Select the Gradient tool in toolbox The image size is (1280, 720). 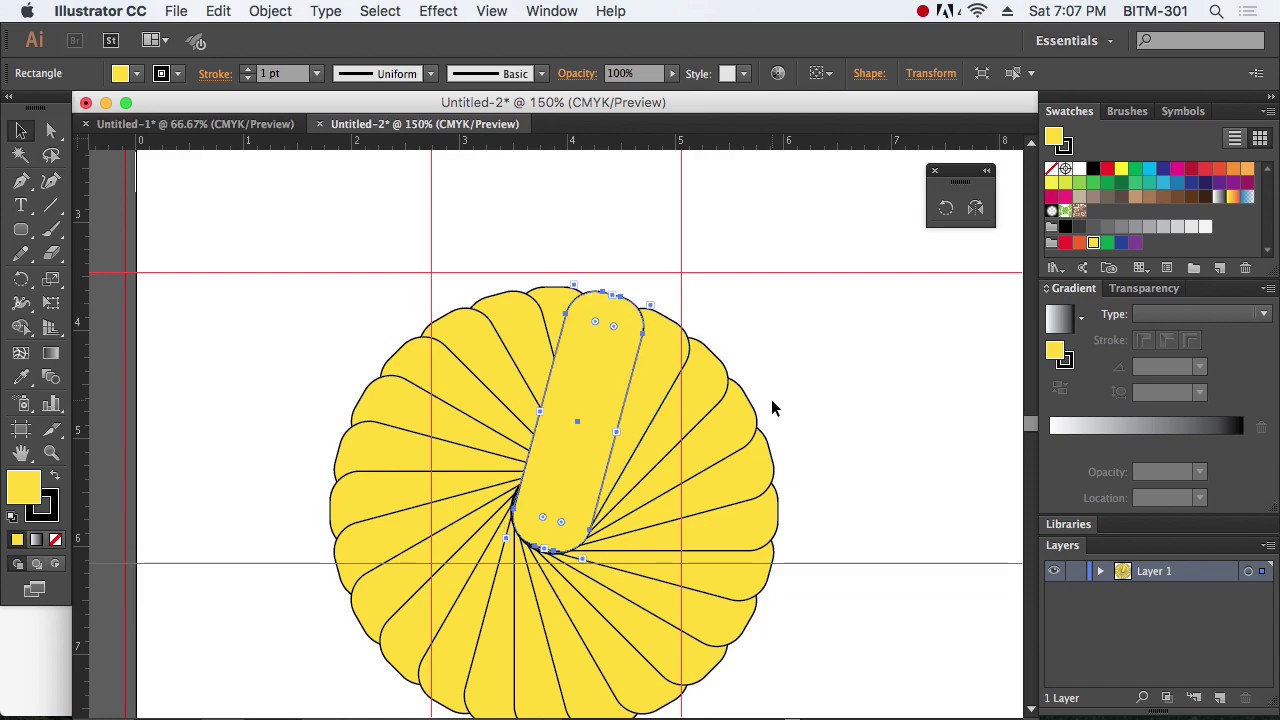[x=51, y=353]
